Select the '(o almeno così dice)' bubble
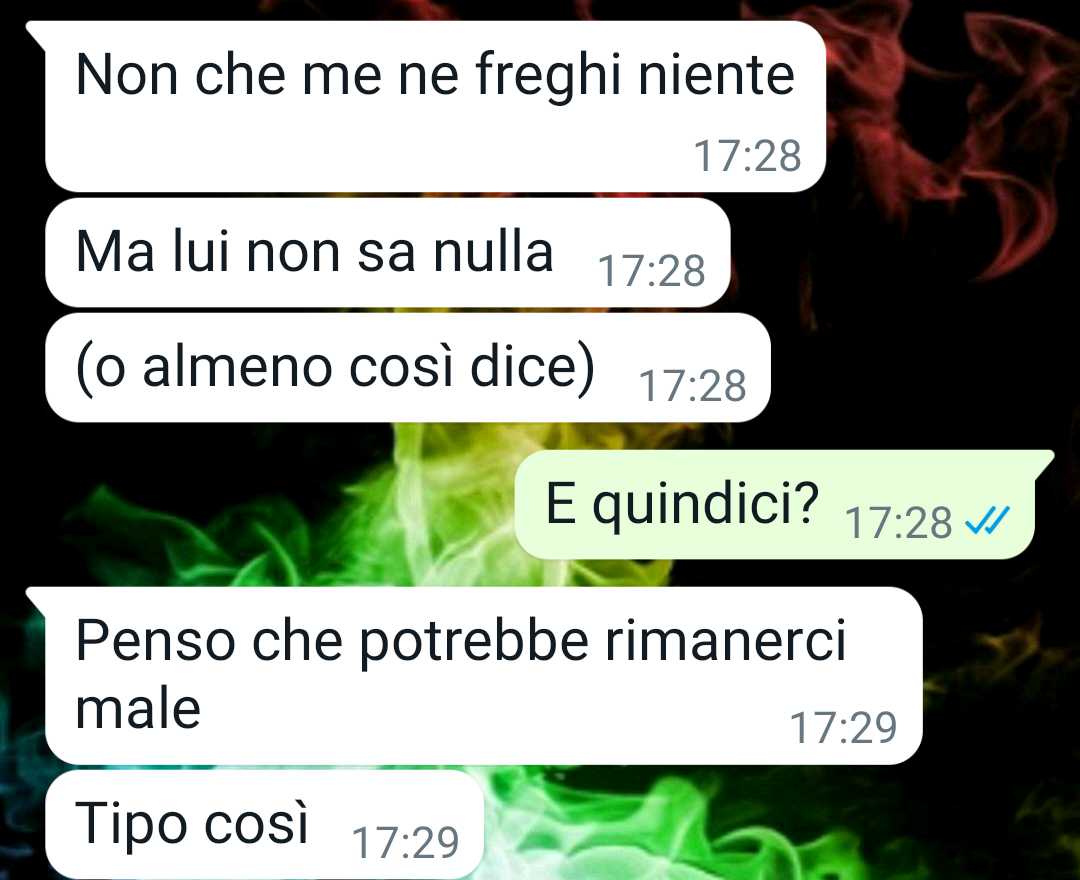The height and width of the screenshot is (880, 1080). pos(408,368)
